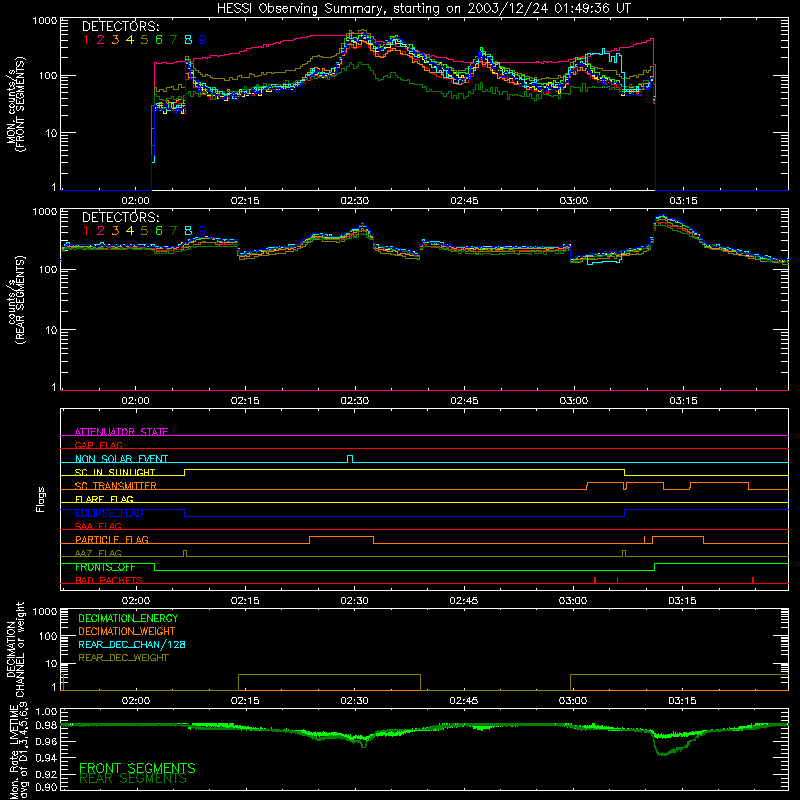Click the 03:15 tick label under rear segments plot
This screenshot has width=800, height=800.
683,401
